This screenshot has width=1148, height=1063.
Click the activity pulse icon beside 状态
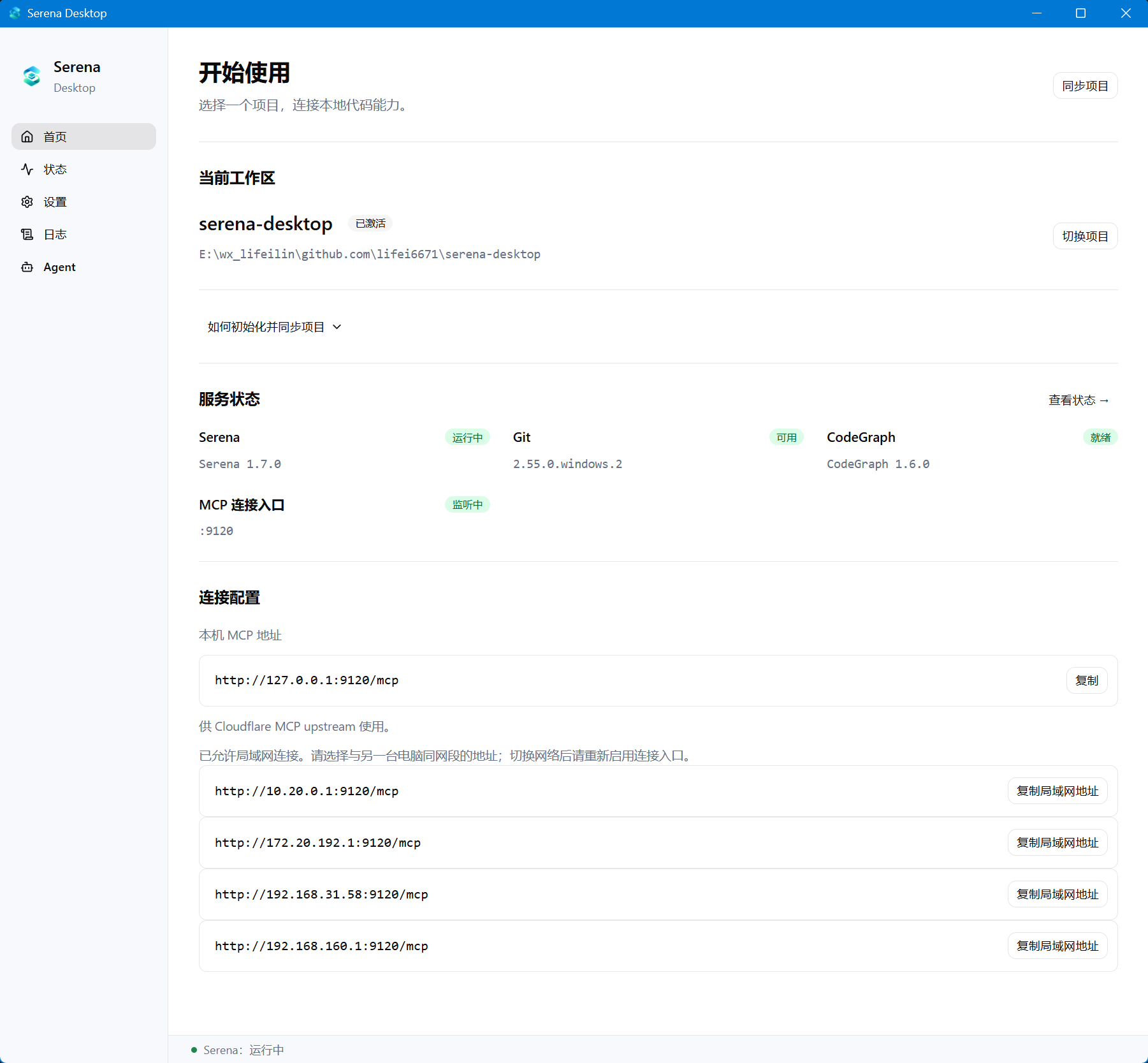point(27,169)
